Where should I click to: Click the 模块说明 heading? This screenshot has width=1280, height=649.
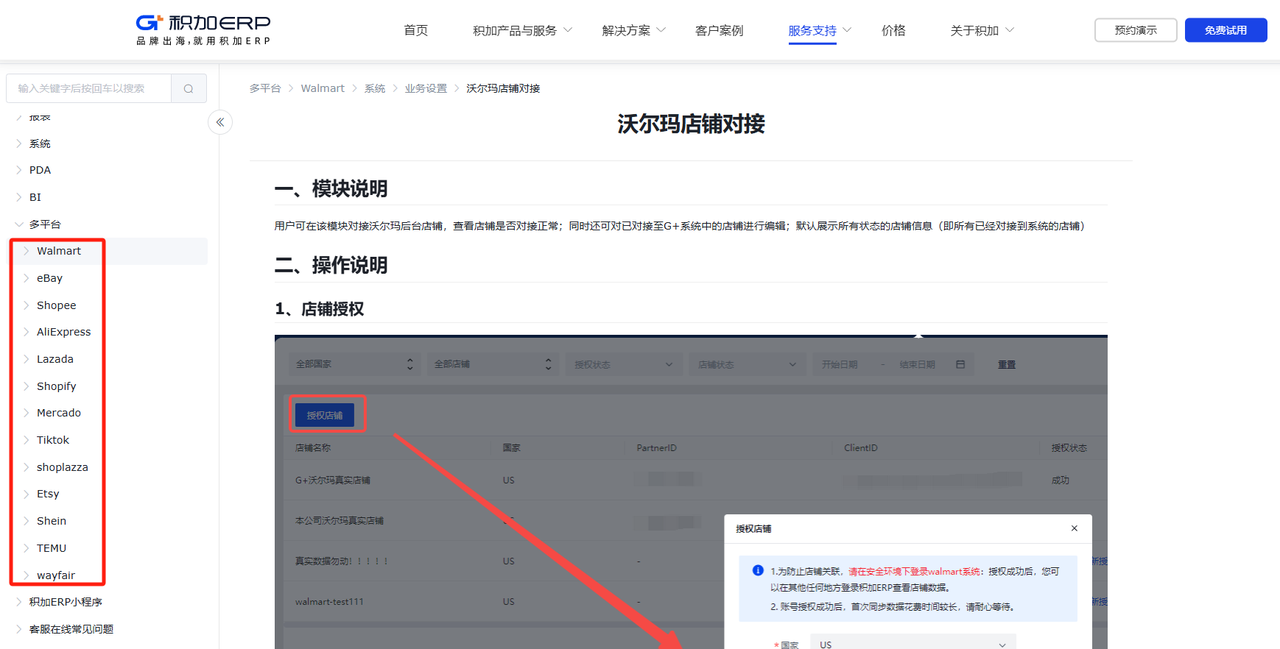[x=331, y=189]
